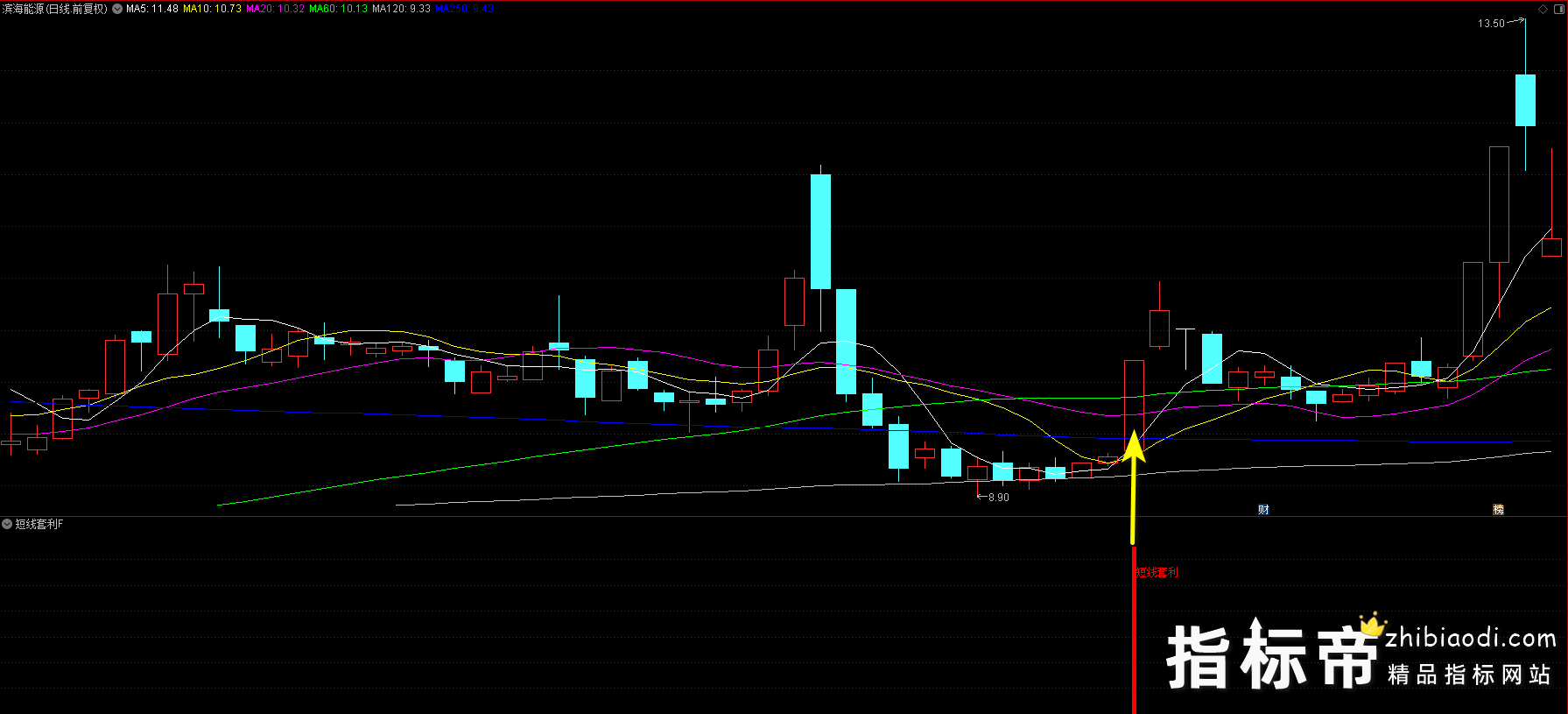Image resolution: width=1568 pixels, height=714 pixels.
Task: Click the blue MA250: 9.43 label
Action: pyautogui.click(x=465, y=9)
